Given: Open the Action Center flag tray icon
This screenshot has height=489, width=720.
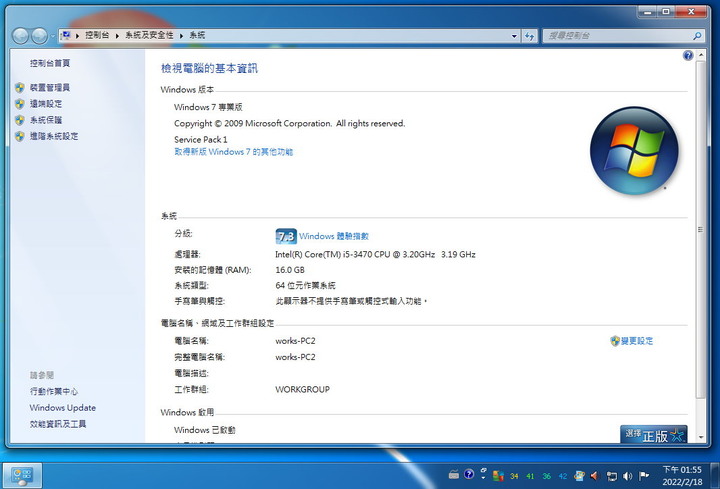Looking at the screenshot, I should [x=644, y=475].
